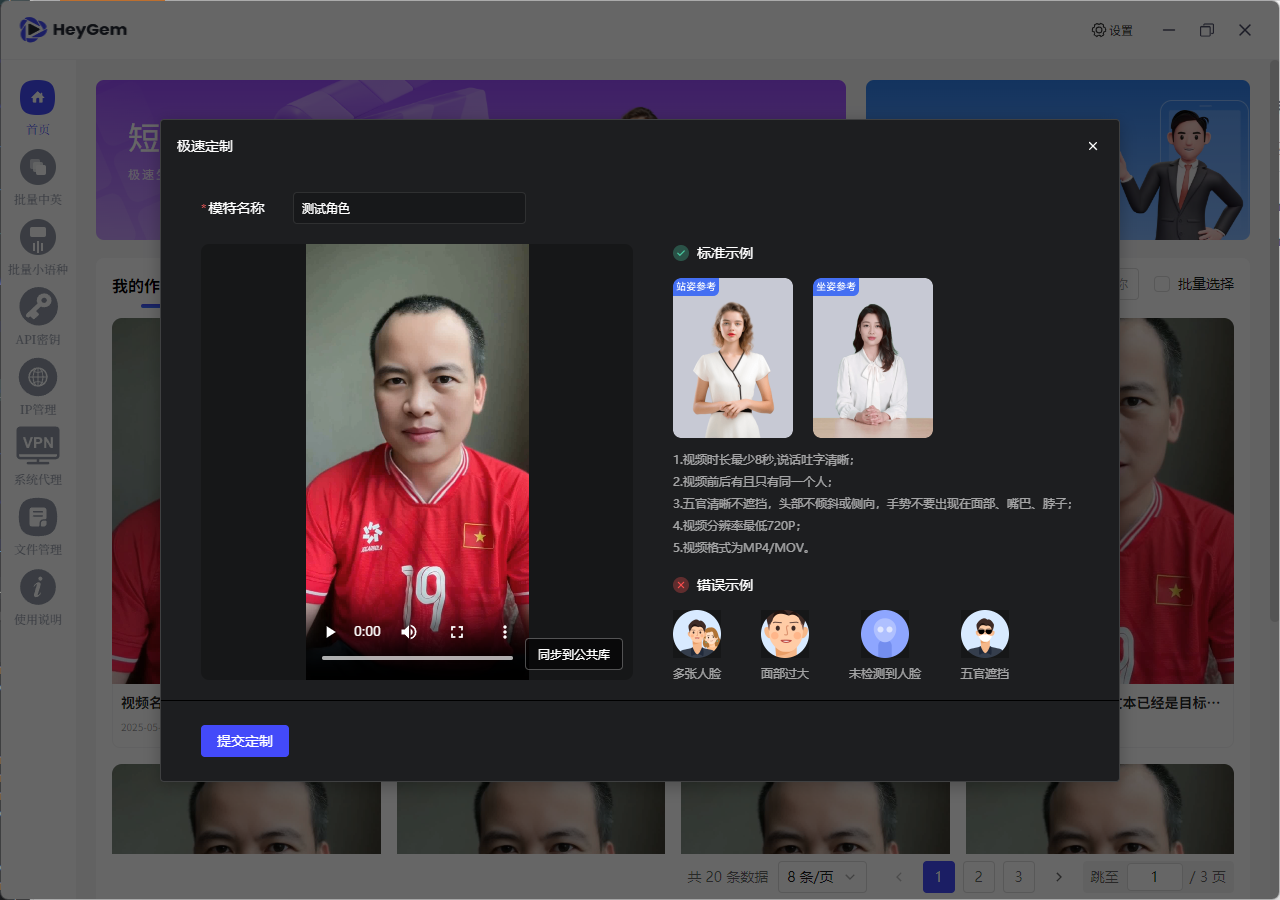The image size is (1280, 900).
Task: Click the 坐姿参考 example image
Action: [873, 358]
